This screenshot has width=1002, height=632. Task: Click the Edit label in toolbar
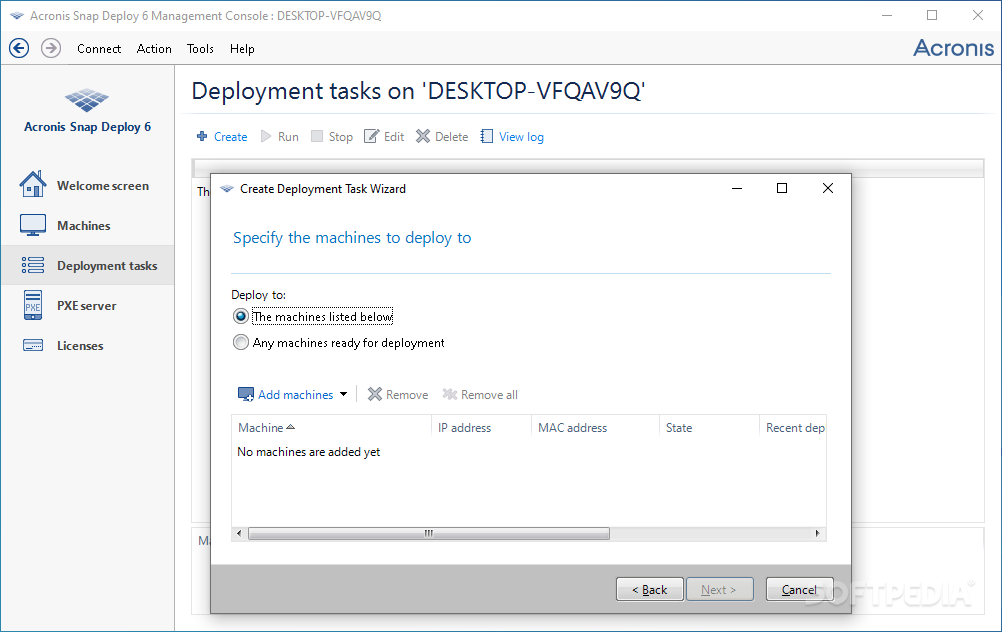pyautogui.click(x=394, y=137)
